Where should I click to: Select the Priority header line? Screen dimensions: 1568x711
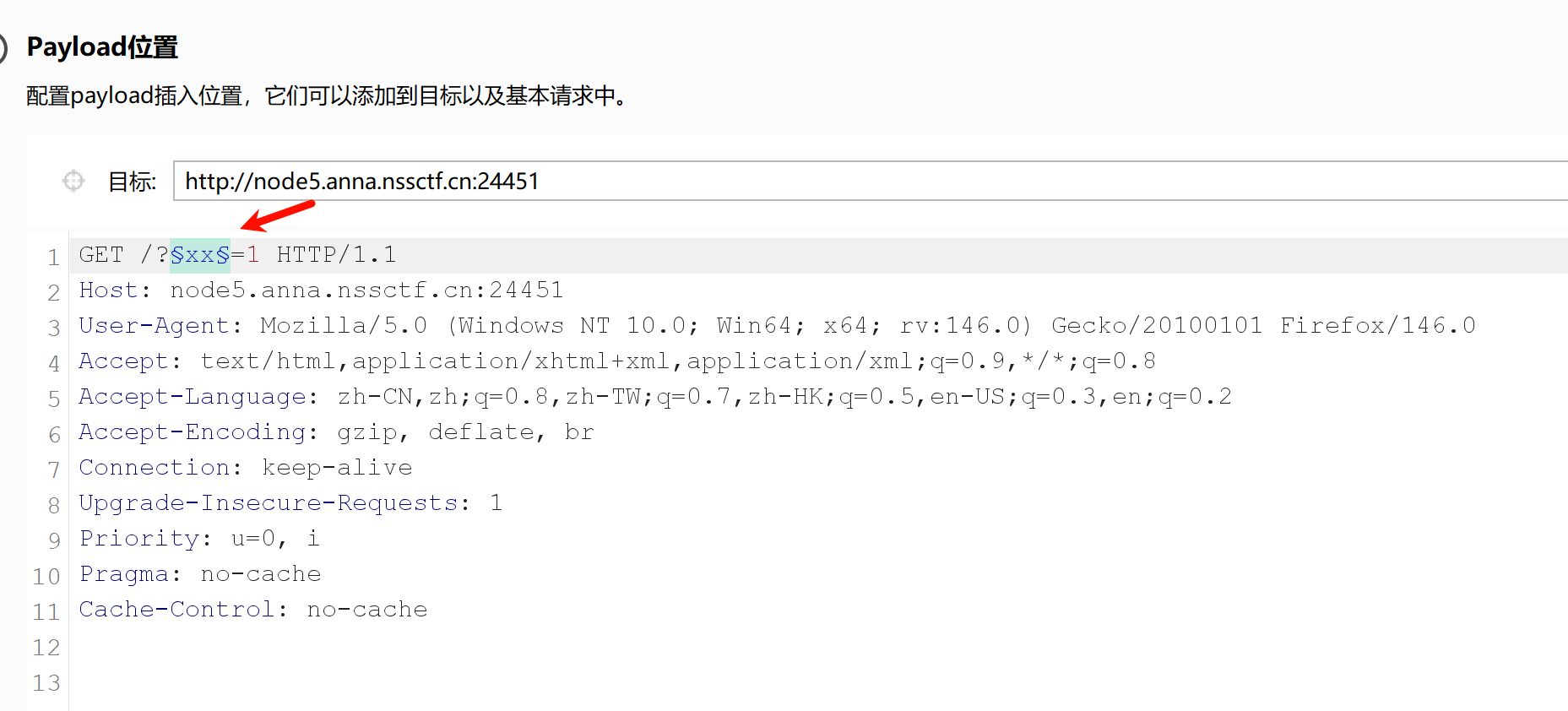pos(194,537)
